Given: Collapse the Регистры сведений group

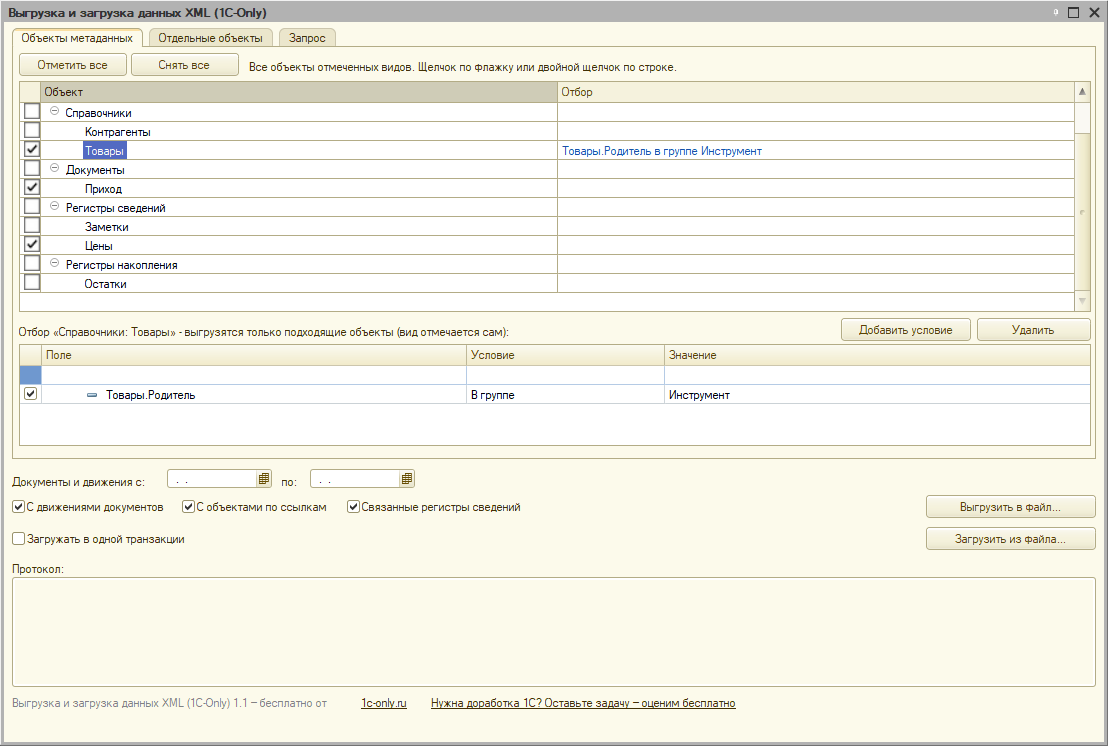Looking at the screenshot, I should pyautogui.click(x=54, y=207).
